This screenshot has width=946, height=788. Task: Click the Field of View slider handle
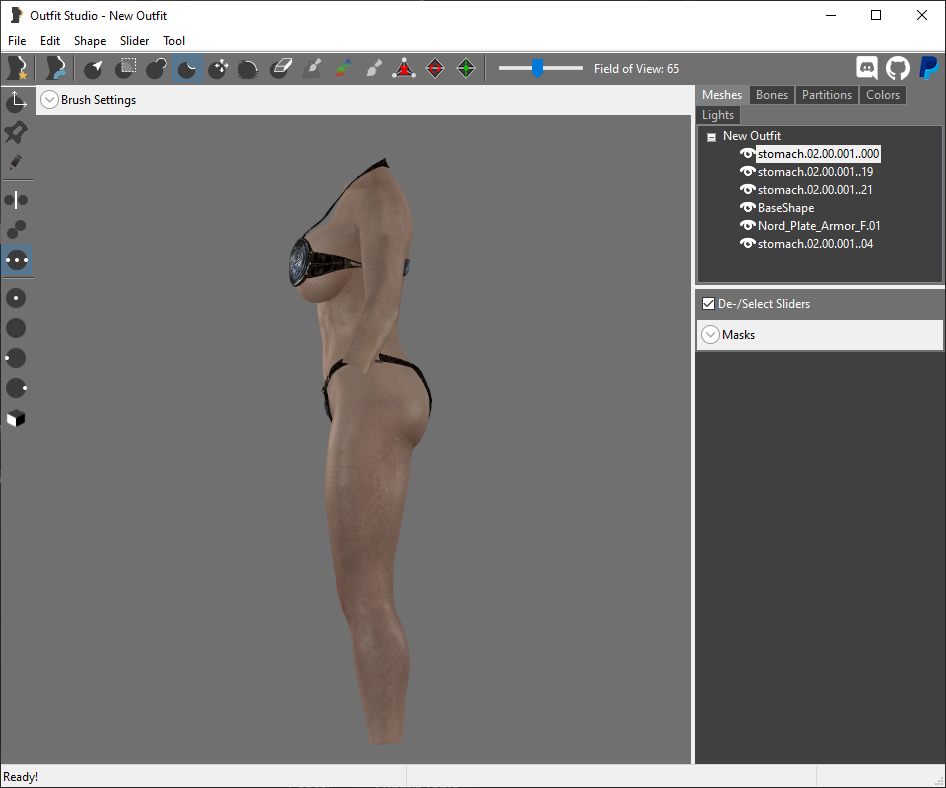(x=537, y=68)
